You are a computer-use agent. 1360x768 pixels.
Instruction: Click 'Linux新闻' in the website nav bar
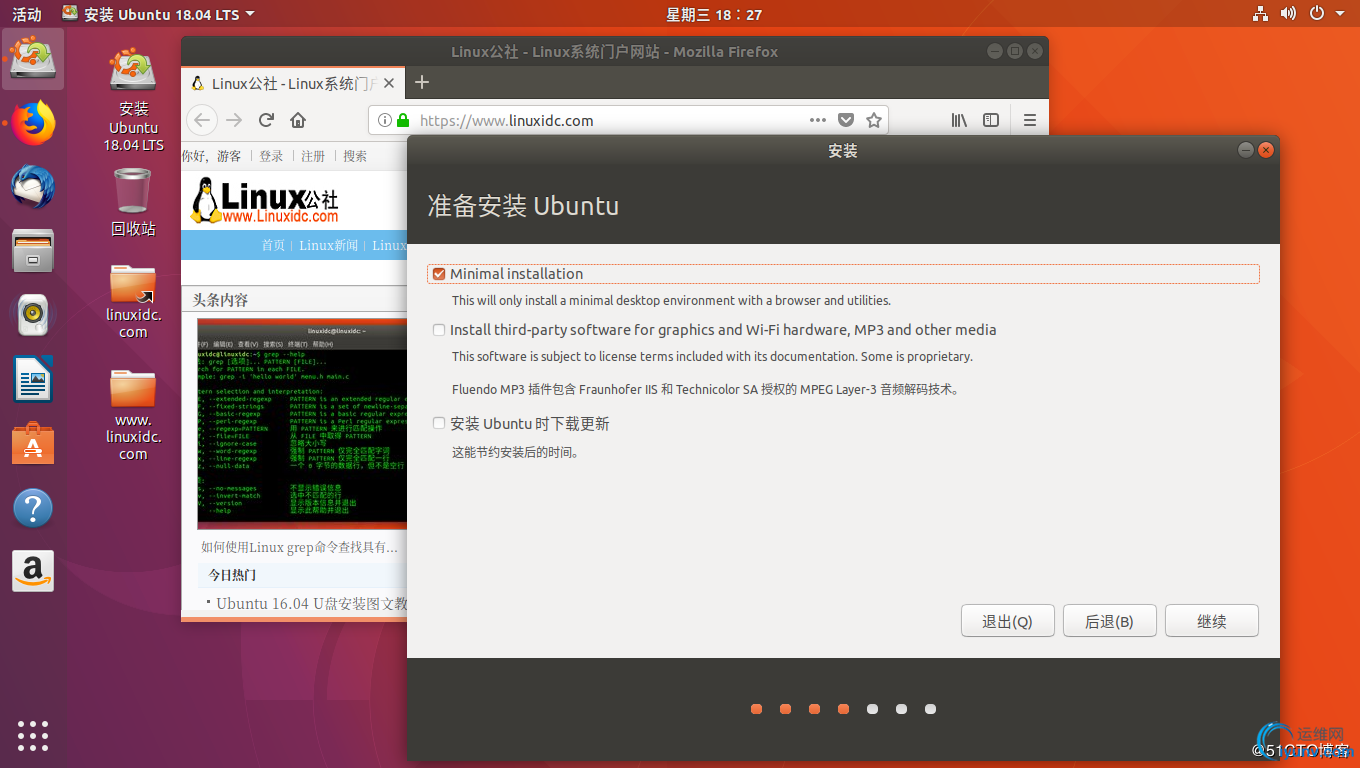[x=328, y=245]
